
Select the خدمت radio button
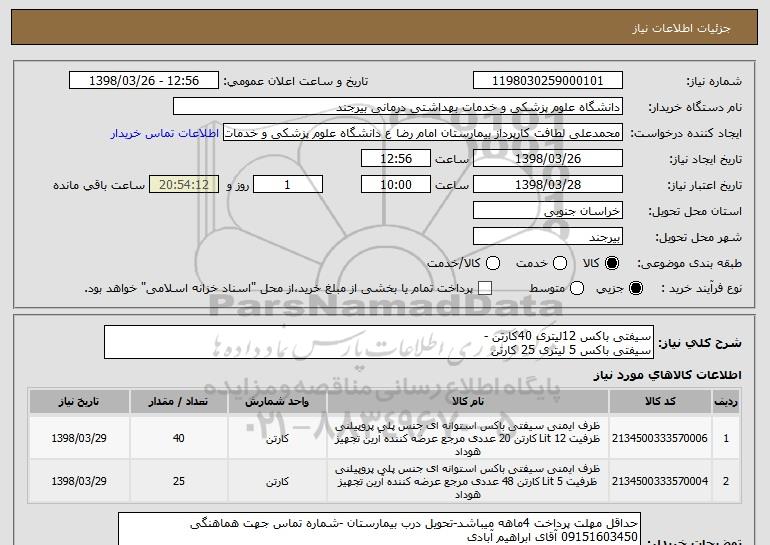(x=560, y=263)
